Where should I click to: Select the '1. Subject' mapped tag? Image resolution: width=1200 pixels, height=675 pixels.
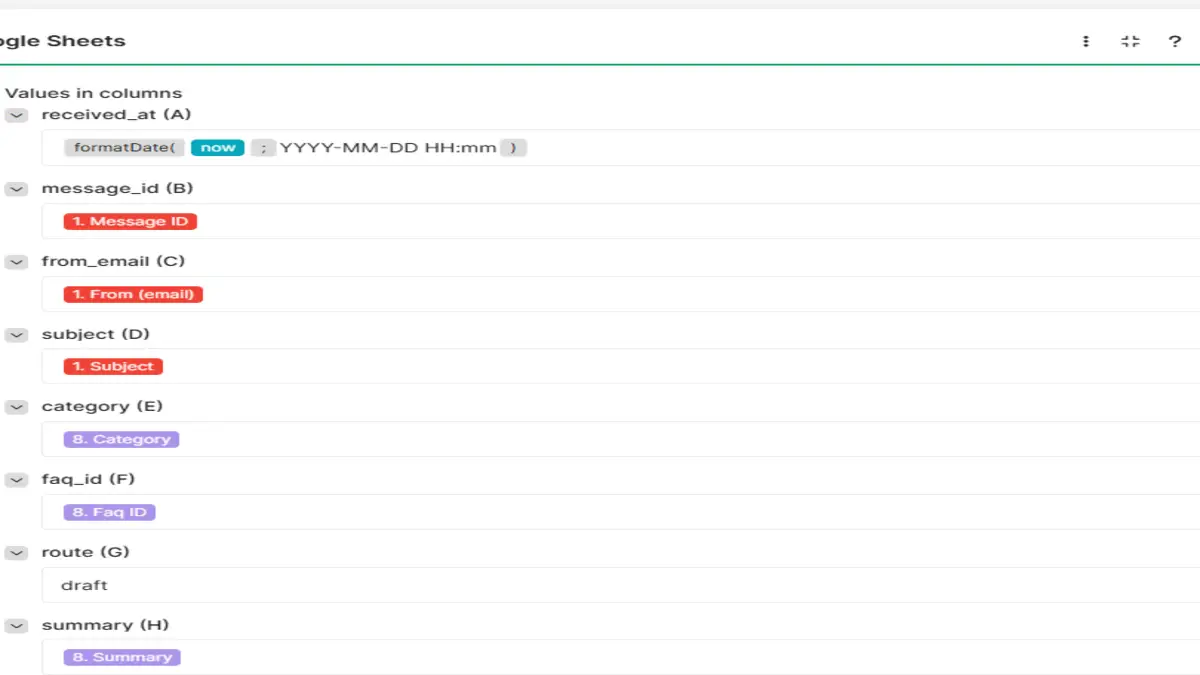point(113,367)
